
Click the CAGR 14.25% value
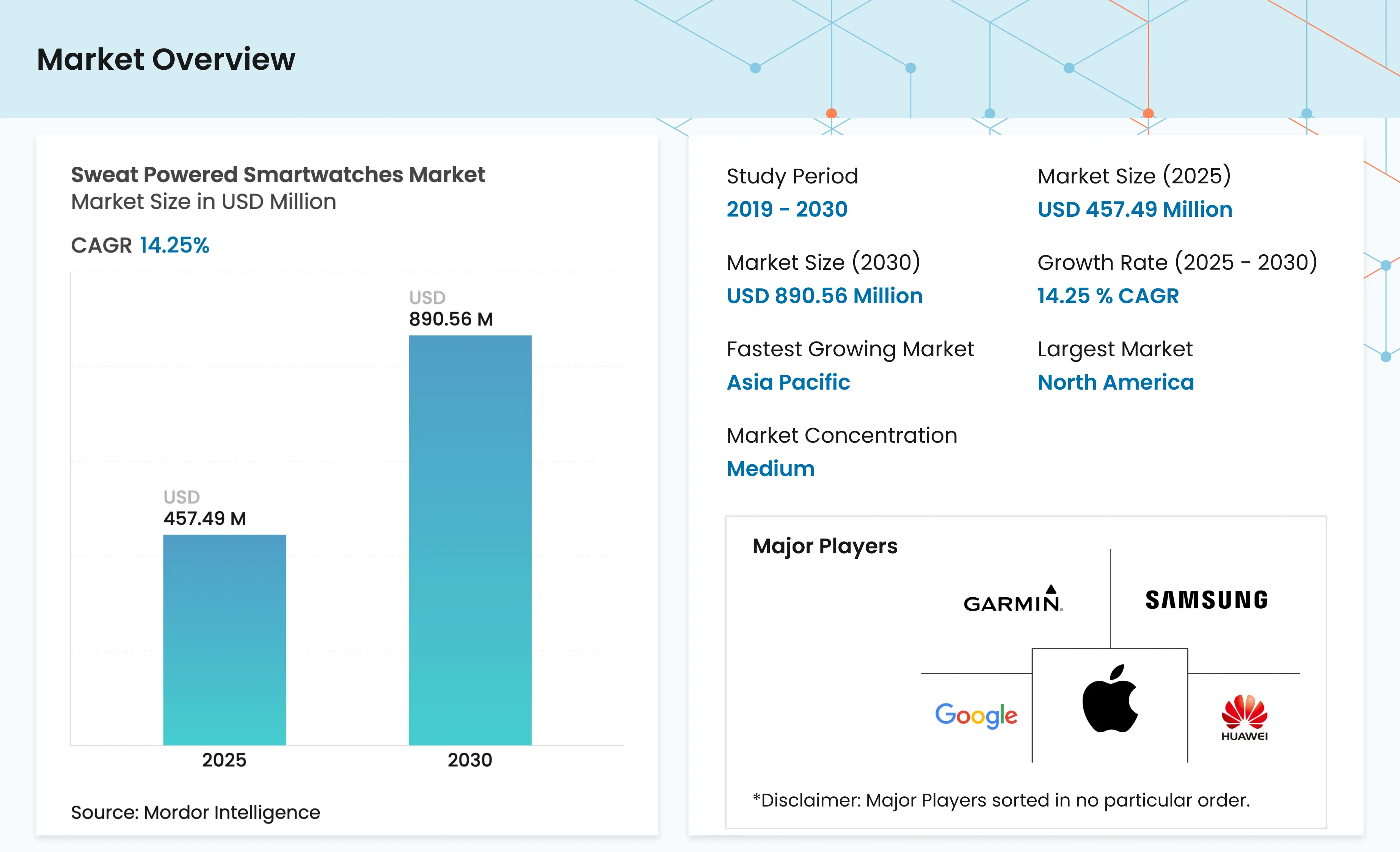point(174,245)
